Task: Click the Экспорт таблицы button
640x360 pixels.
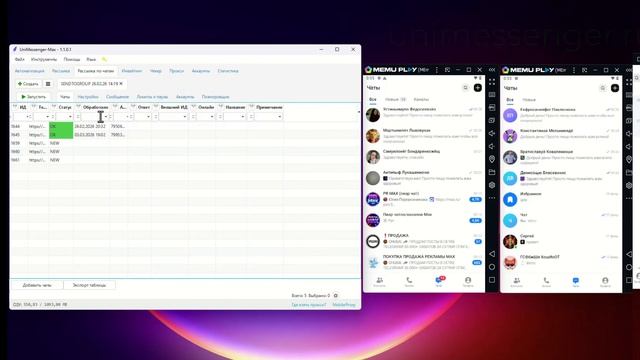Action: [89, 285]
